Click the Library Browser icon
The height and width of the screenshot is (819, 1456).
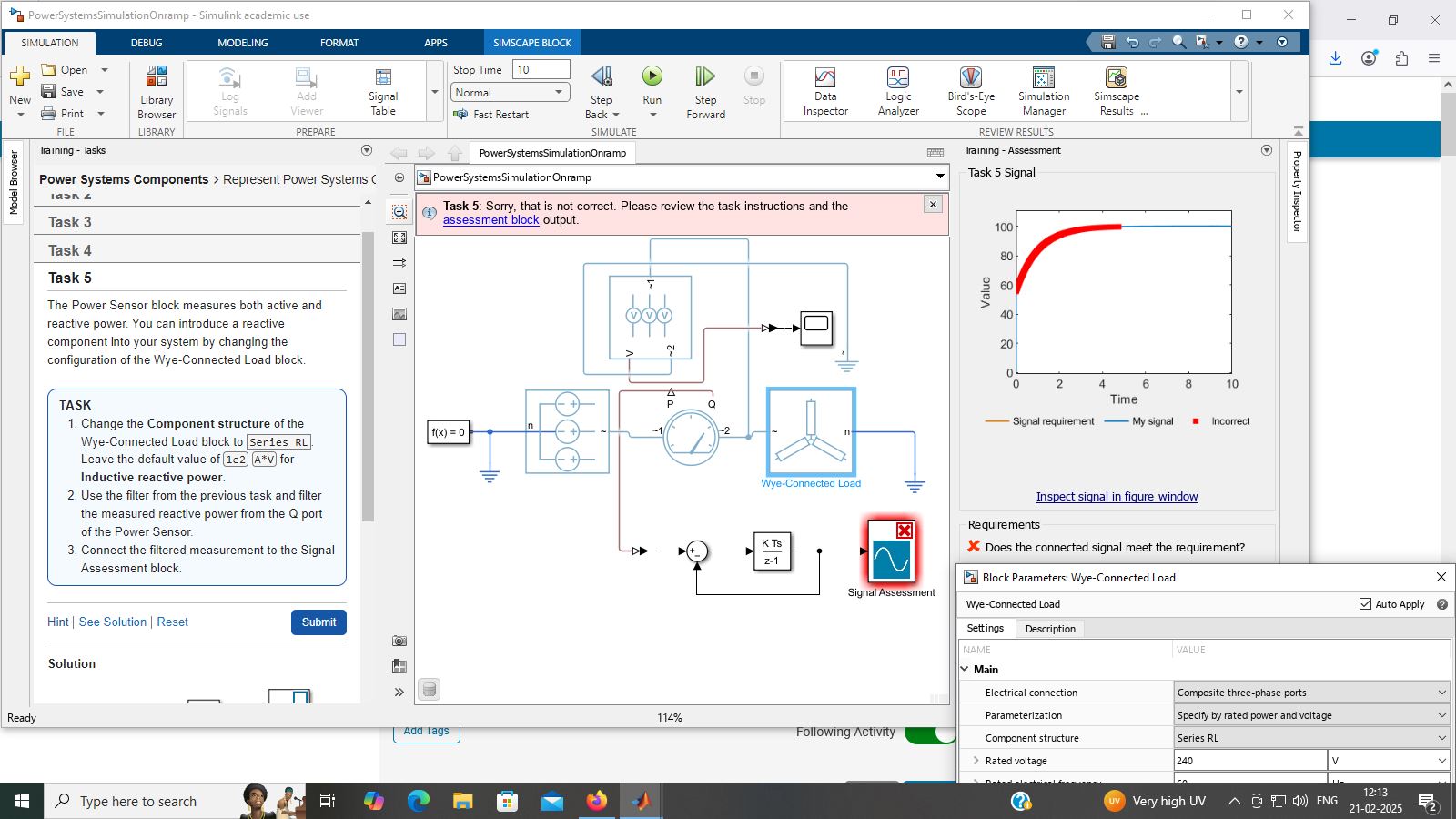pos(157,91)
